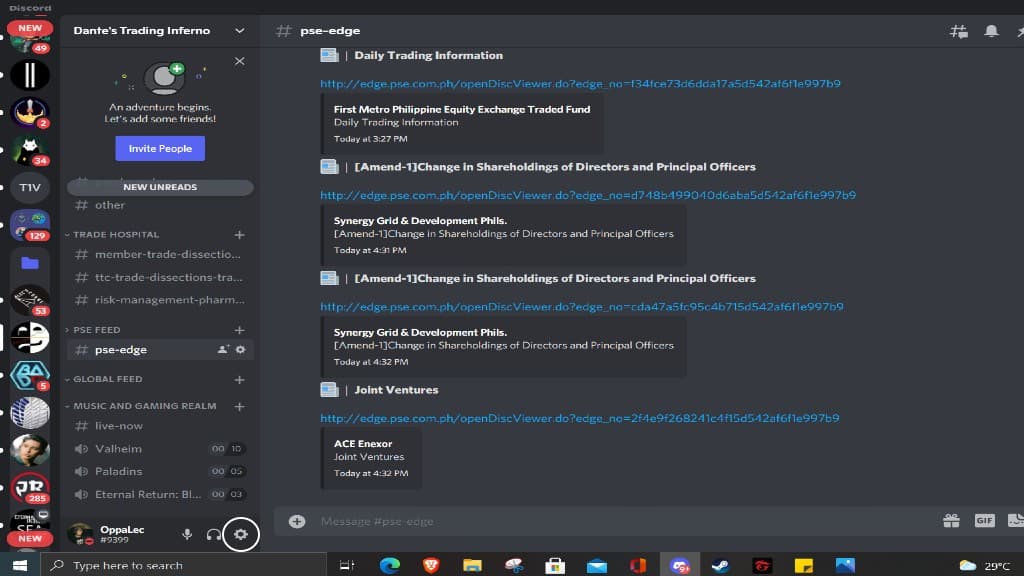Click OppaLec user avatar

(80, 534)
